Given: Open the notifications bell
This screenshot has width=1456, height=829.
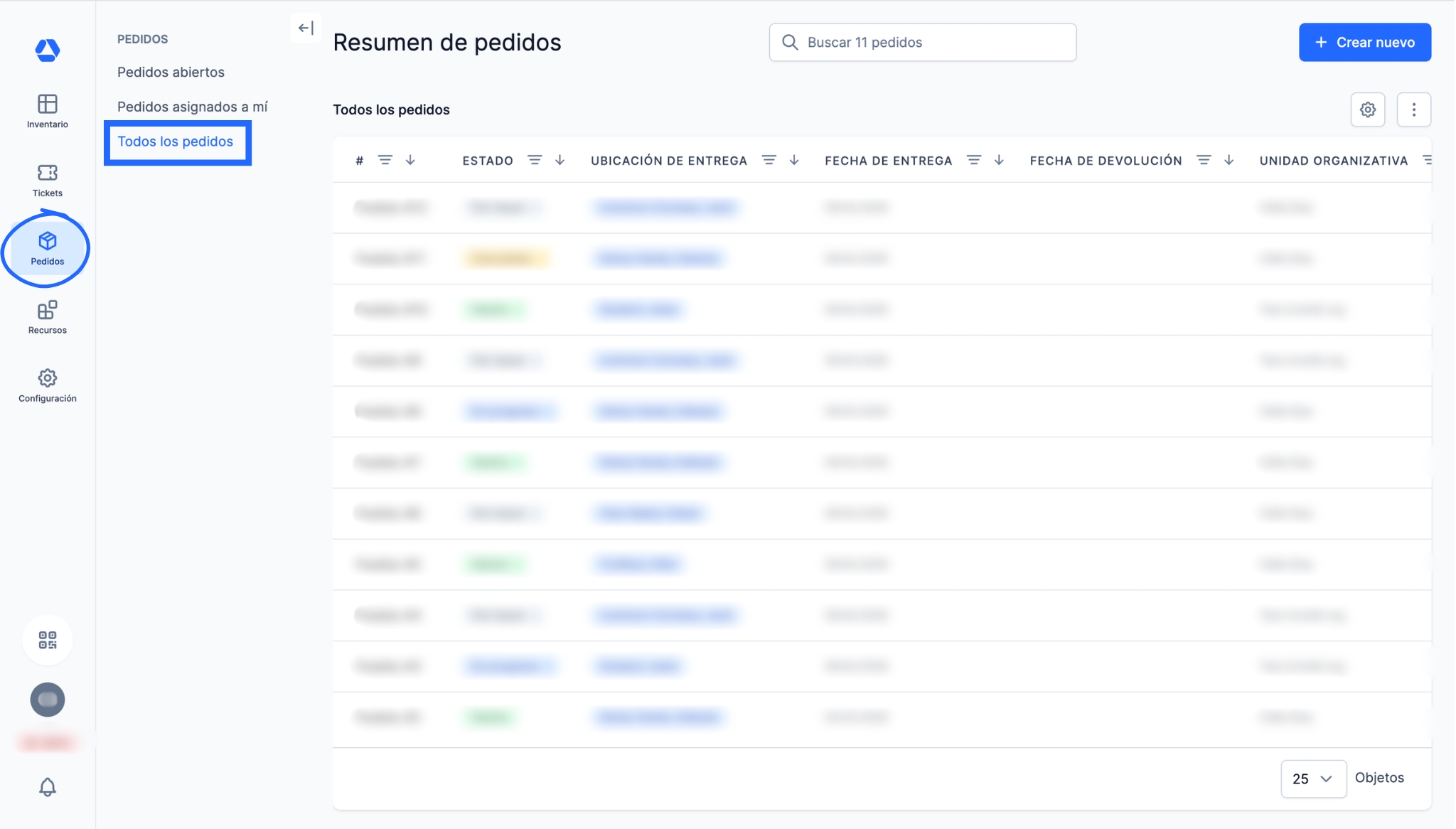Looking at the screenshot, I should pyautogui.click(x=47, y=787).
